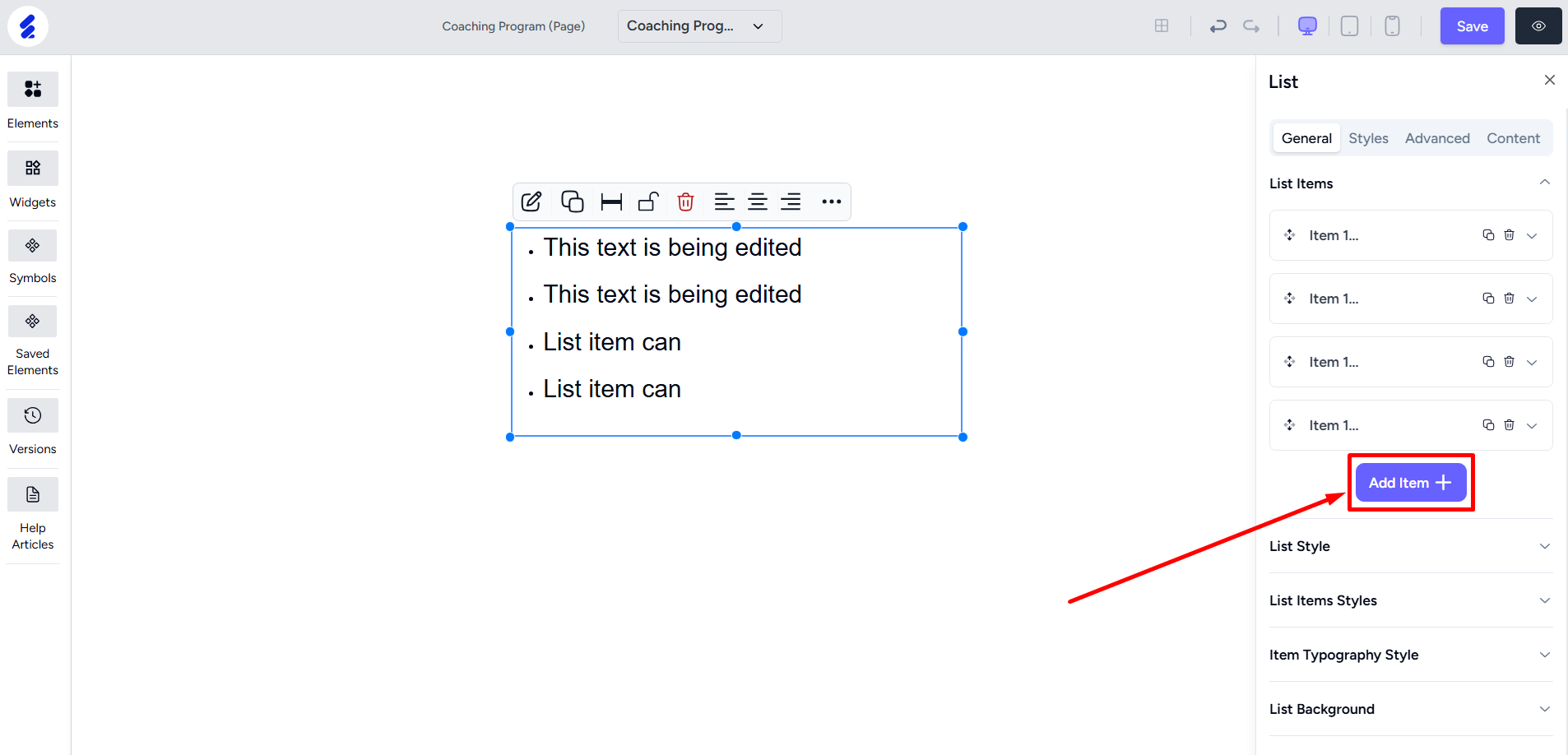
Task: Close the List settings panel
Action: pos(1550,80)
